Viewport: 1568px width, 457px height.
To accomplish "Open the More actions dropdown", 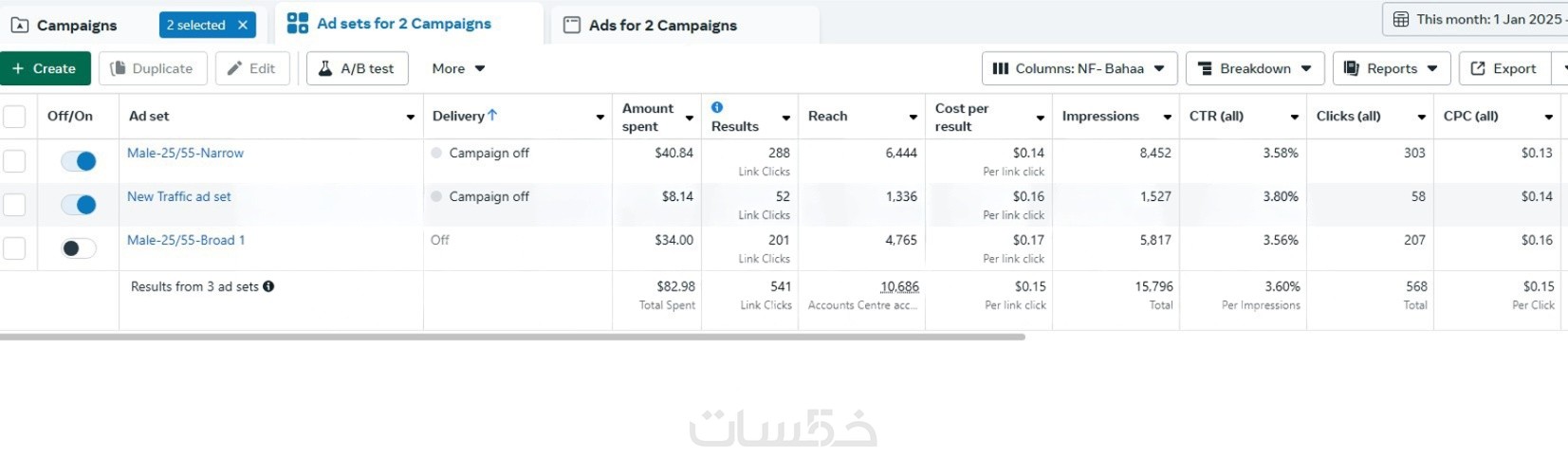I will pyautogui.click(x=458, y=68).
